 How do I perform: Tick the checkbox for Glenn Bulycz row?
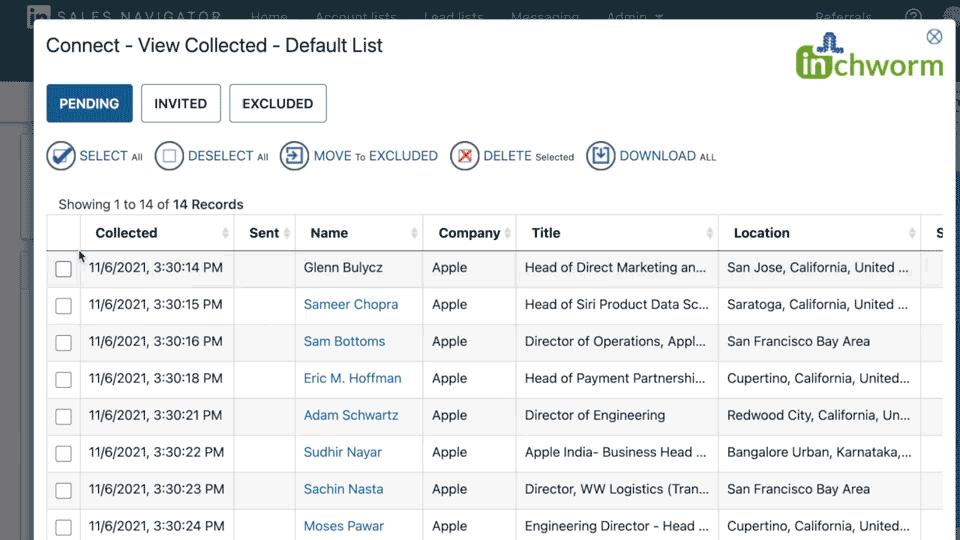click(x=64, y=269)
